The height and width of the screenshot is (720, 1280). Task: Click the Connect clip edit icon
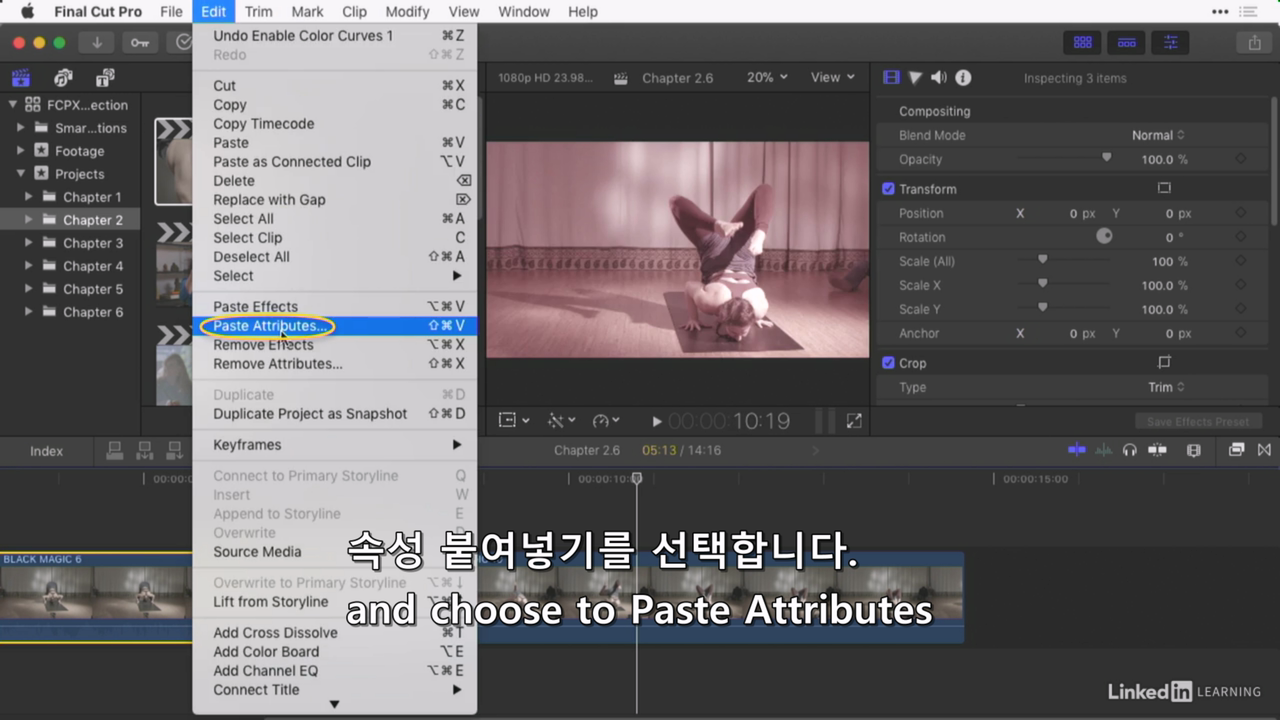click(x=115, y=450)
